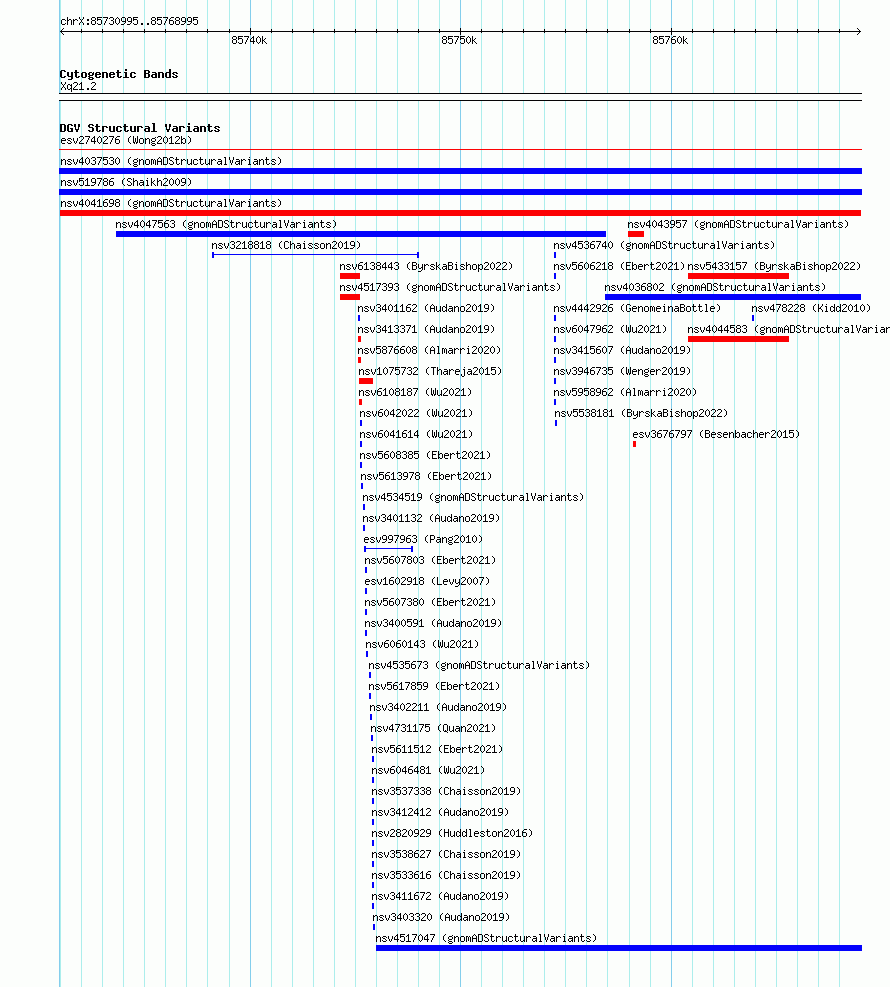Open nsv3412412 (Audano2019) label
This screenshot has width=890, height=987.
point(440,812)
